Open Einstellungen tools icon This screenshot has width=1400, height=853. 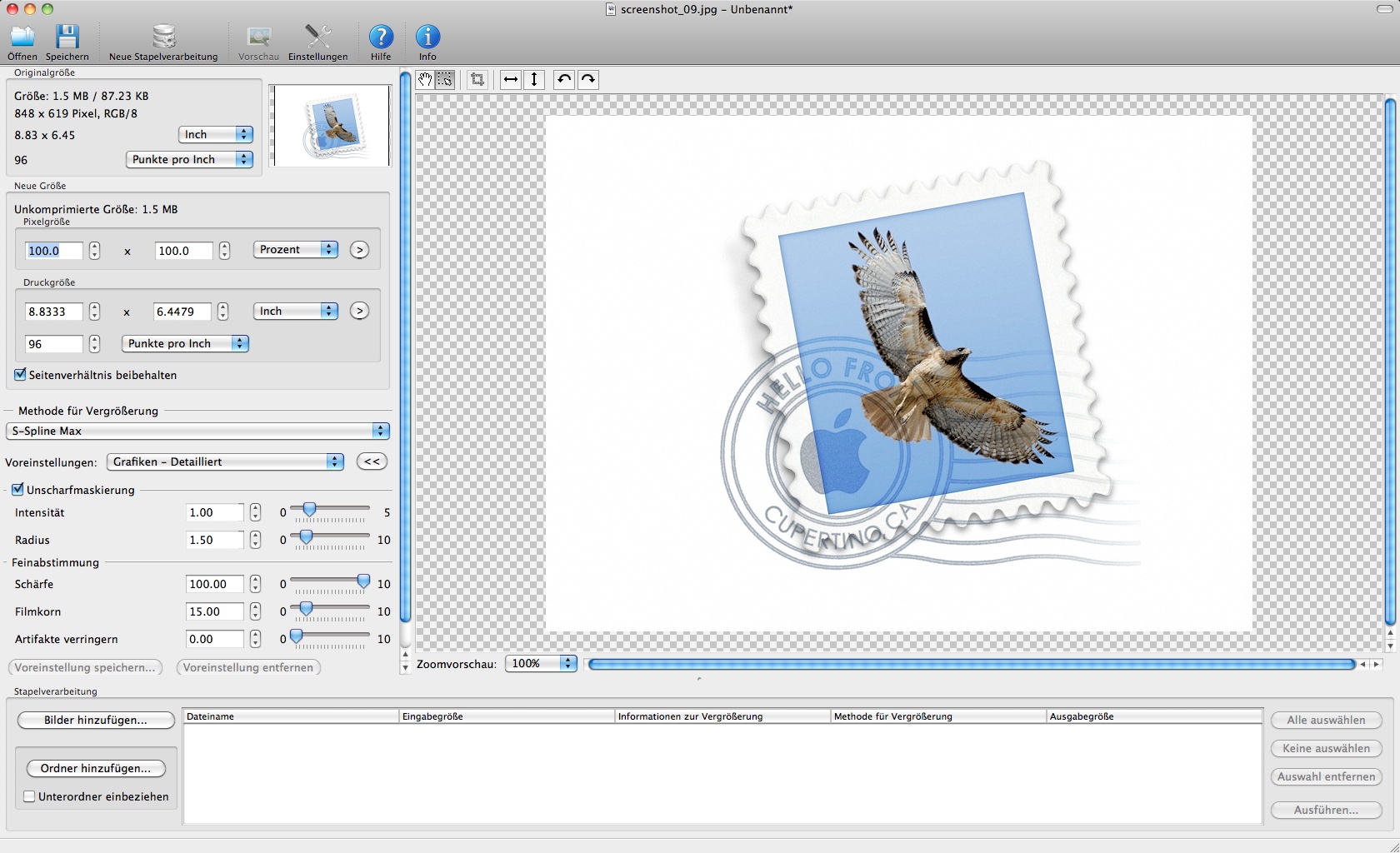[317, 37]
